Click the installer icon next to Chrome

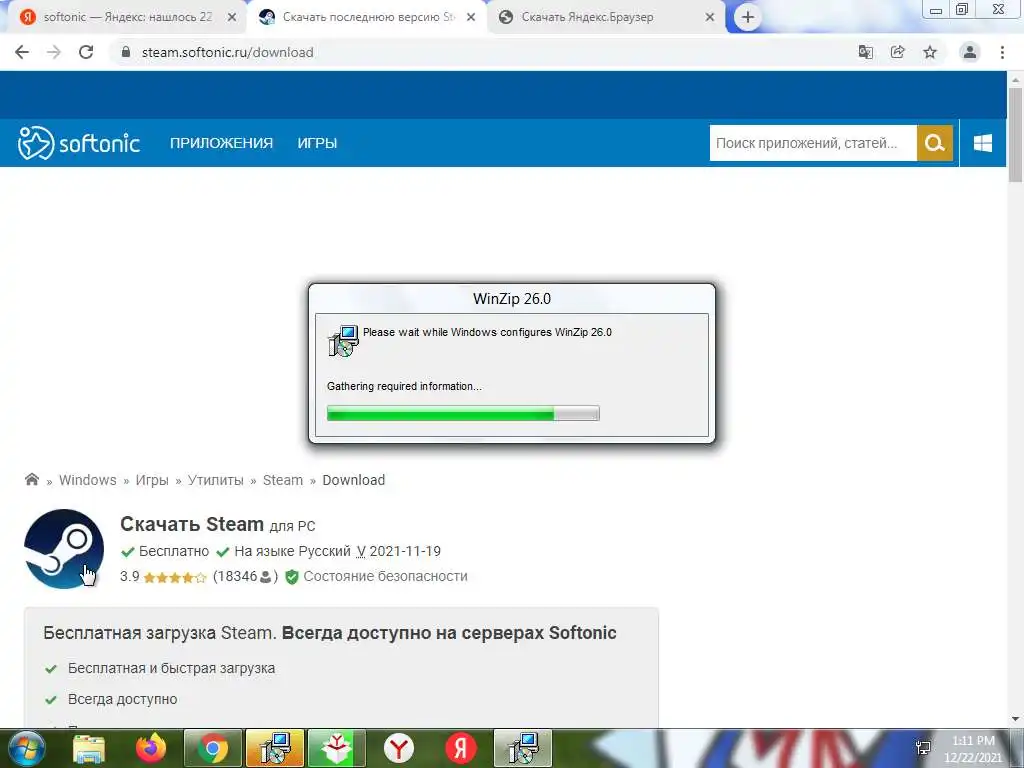tap(275, 748)
